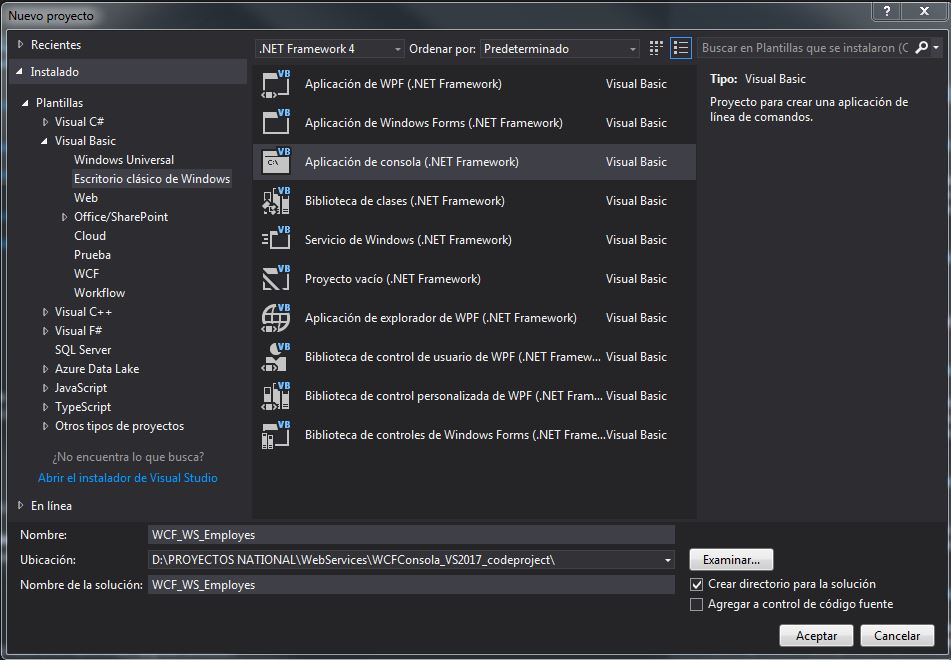Open the Ubicación path dropdown arrow

[x=667, y=560]
